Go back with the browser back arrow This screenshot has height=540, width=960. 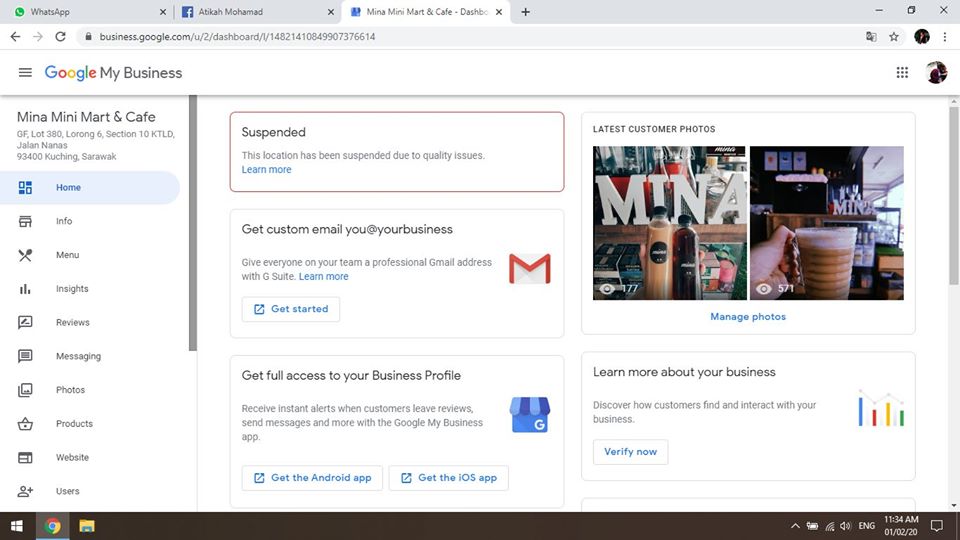point(15,37)
